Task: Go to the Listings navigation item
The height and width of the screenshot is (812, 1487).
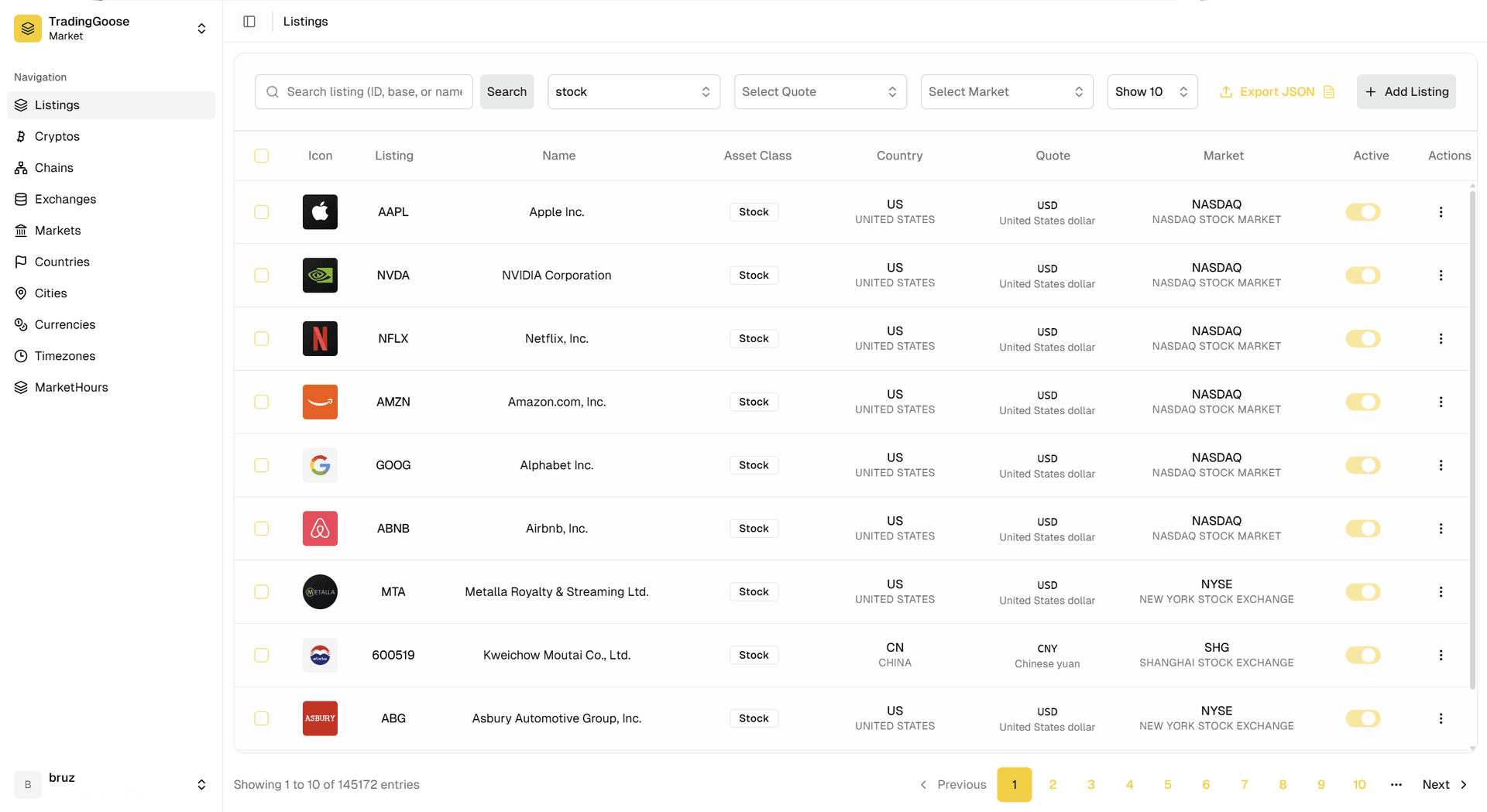Action: pyautogui.click(x=112, y=105)
